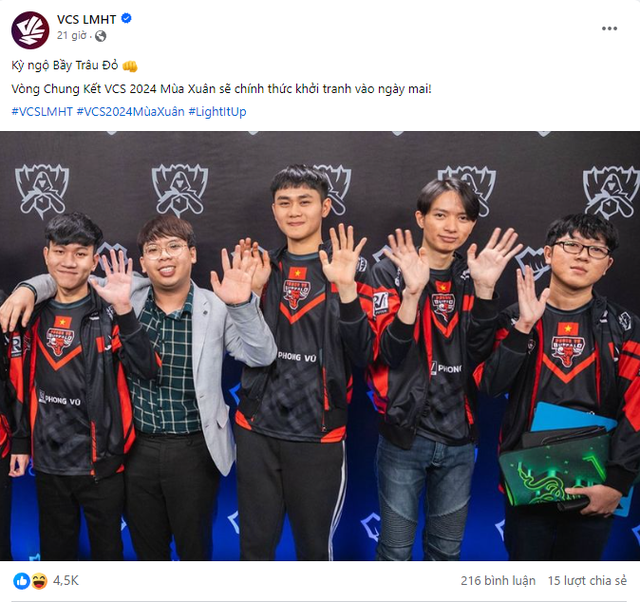Screen dimensions: 640x602
Task: Open the #LightItUp hashtag
Action: click(x=217, y=111)
